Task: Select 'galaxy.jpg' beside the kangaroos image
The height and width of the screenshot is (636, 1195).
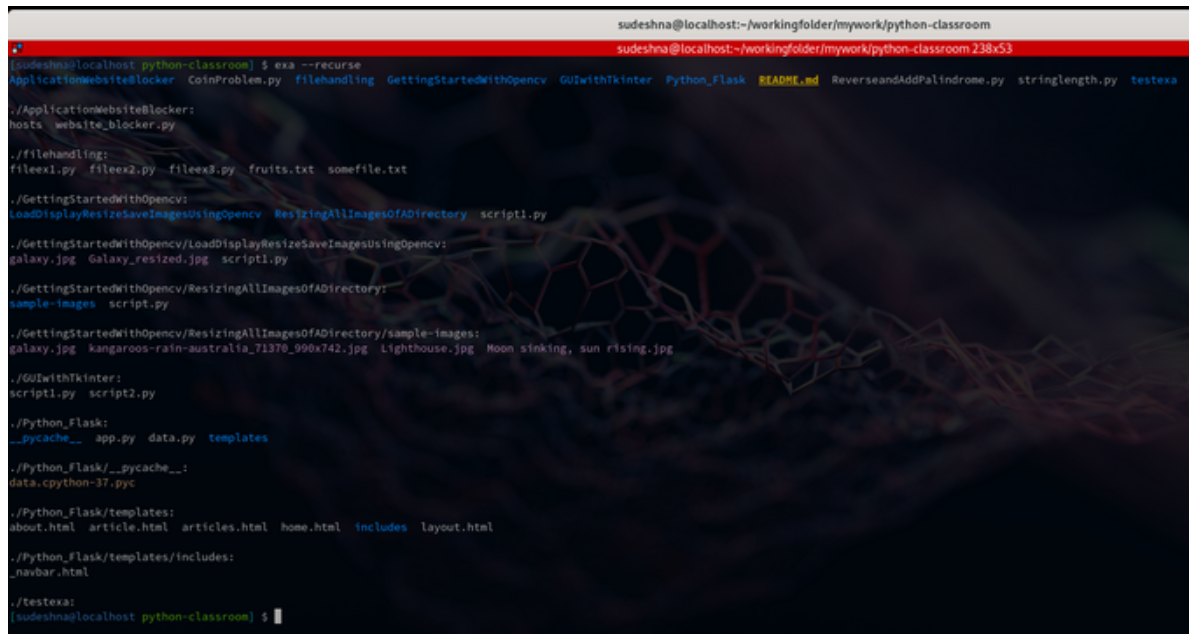Action: click(x=42, y=349)
